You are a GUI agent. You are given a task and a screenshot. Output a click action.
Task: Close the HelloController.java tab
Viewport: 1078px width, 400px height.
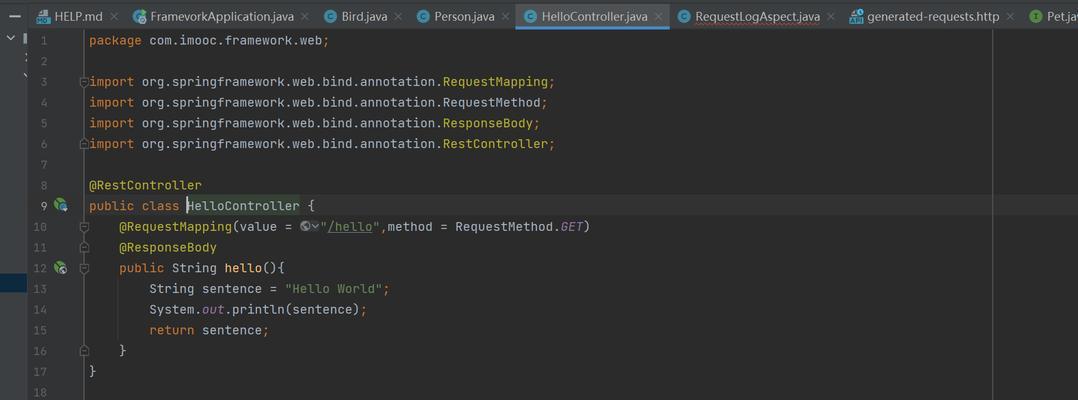coord(659,16)
